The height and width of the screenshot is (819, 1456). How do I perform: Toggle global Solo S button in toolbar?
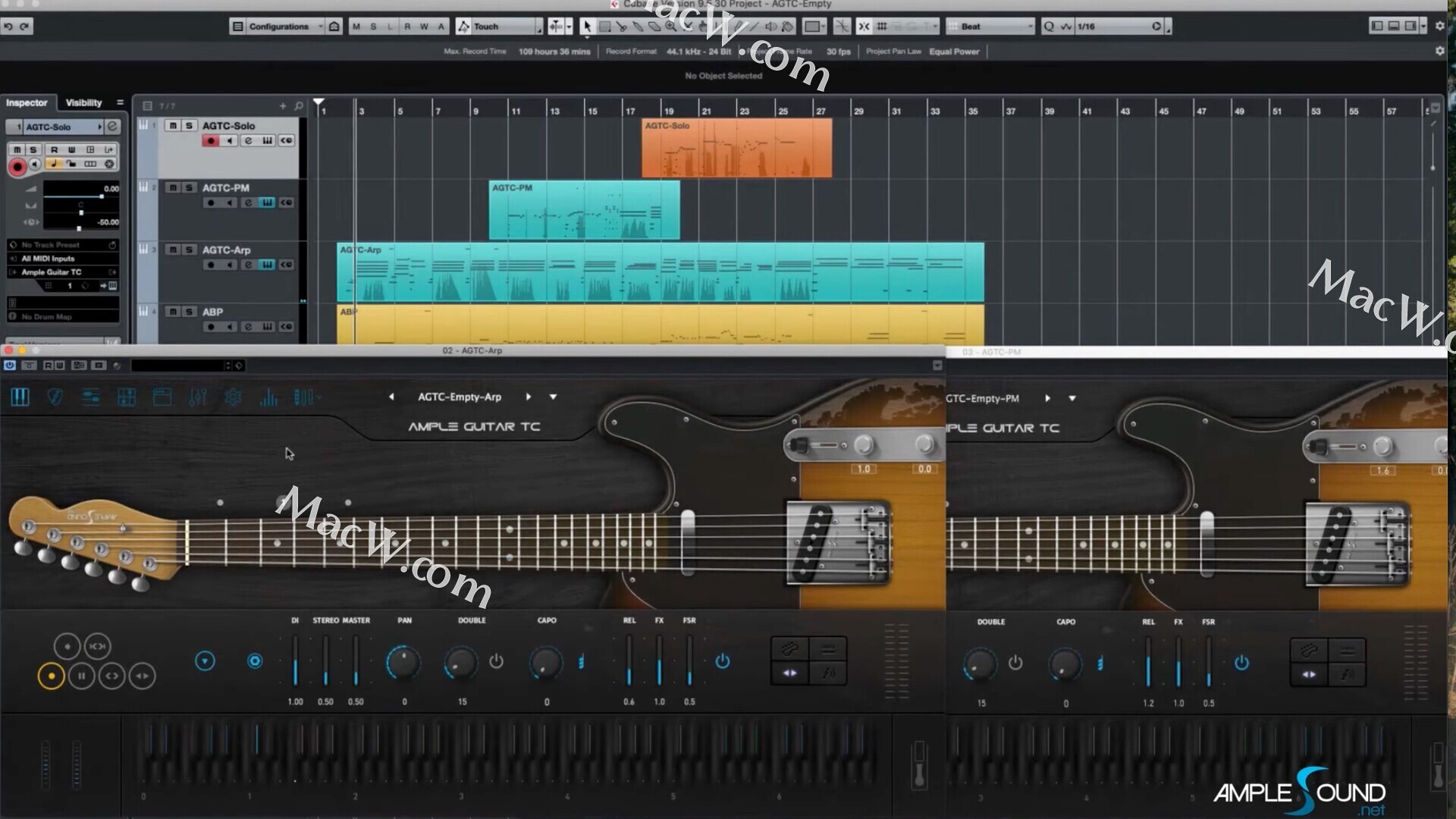click(373, 27)
